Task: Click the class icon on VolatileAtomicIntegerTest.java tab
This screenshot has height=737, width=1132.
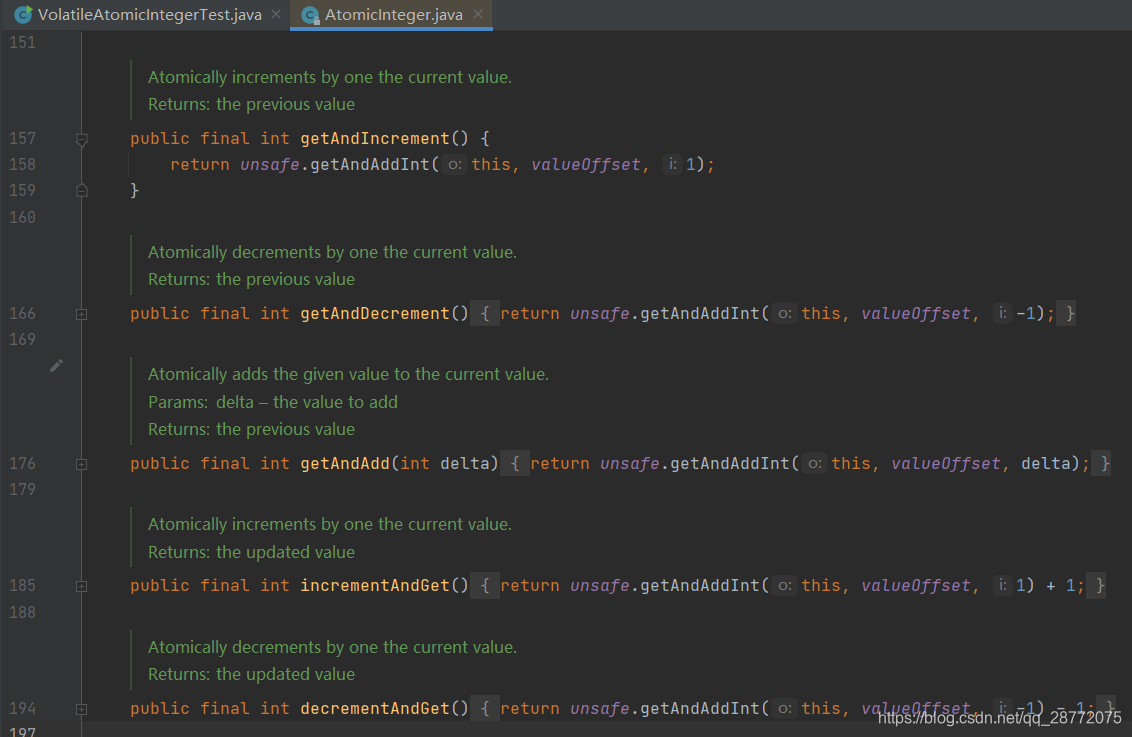Action: coord(23,14)
